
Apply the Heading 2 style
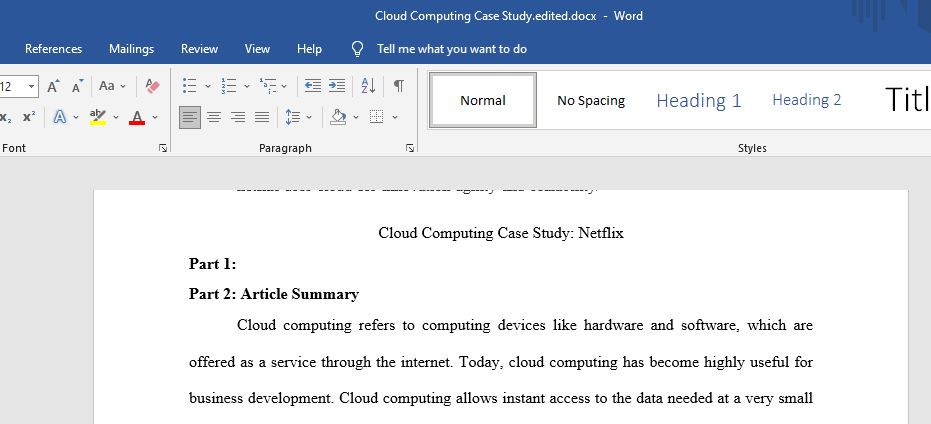tap(806, 100)
